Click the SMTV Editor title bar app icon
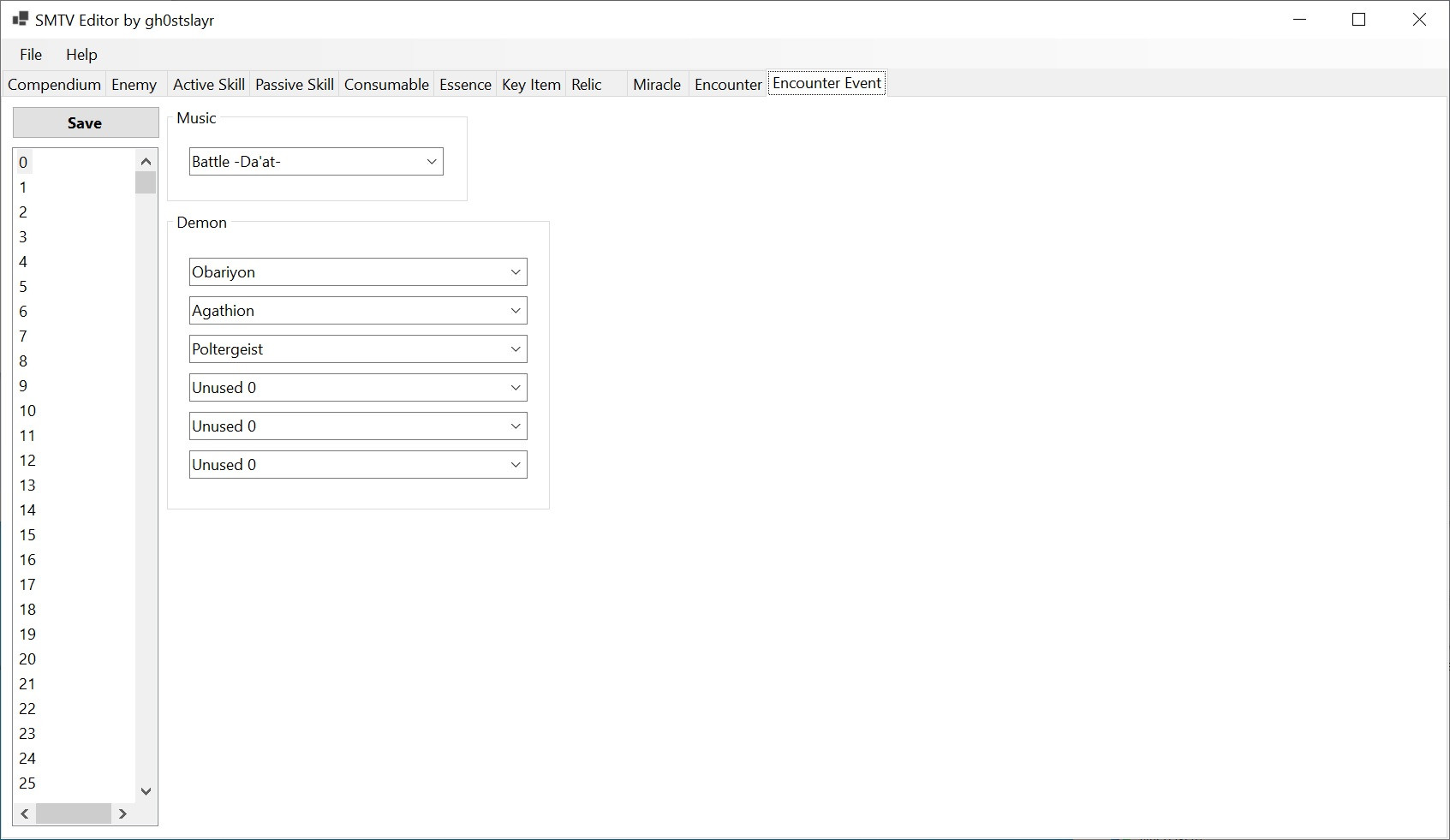This screenshot has width=1450, height=840. pyautogui.click(x=20, y=19)
